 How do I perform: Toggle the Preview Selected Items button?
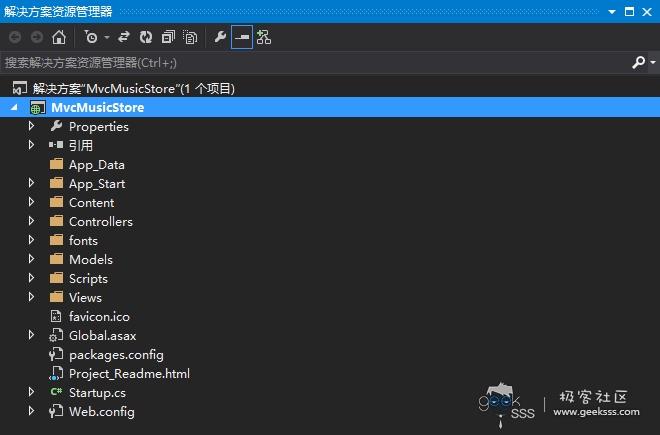click(x=242, y=37)
